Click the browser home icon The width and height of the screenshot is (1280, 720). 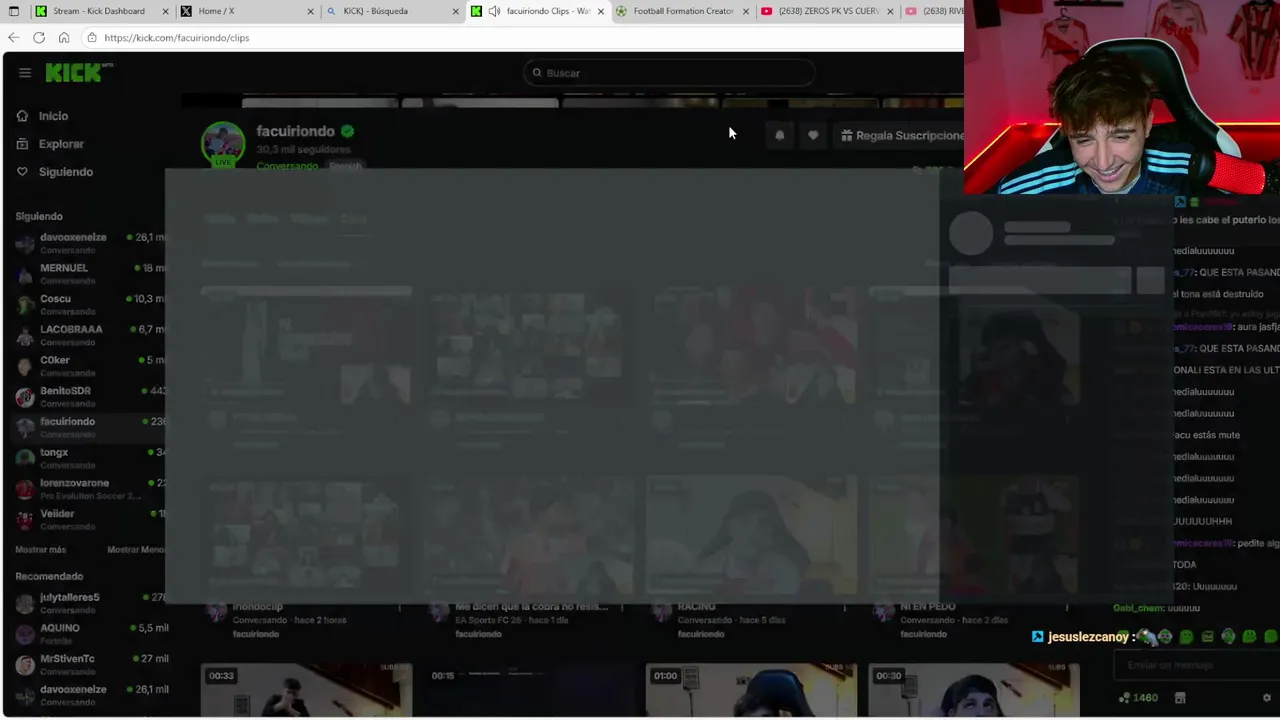coord(64,38)
